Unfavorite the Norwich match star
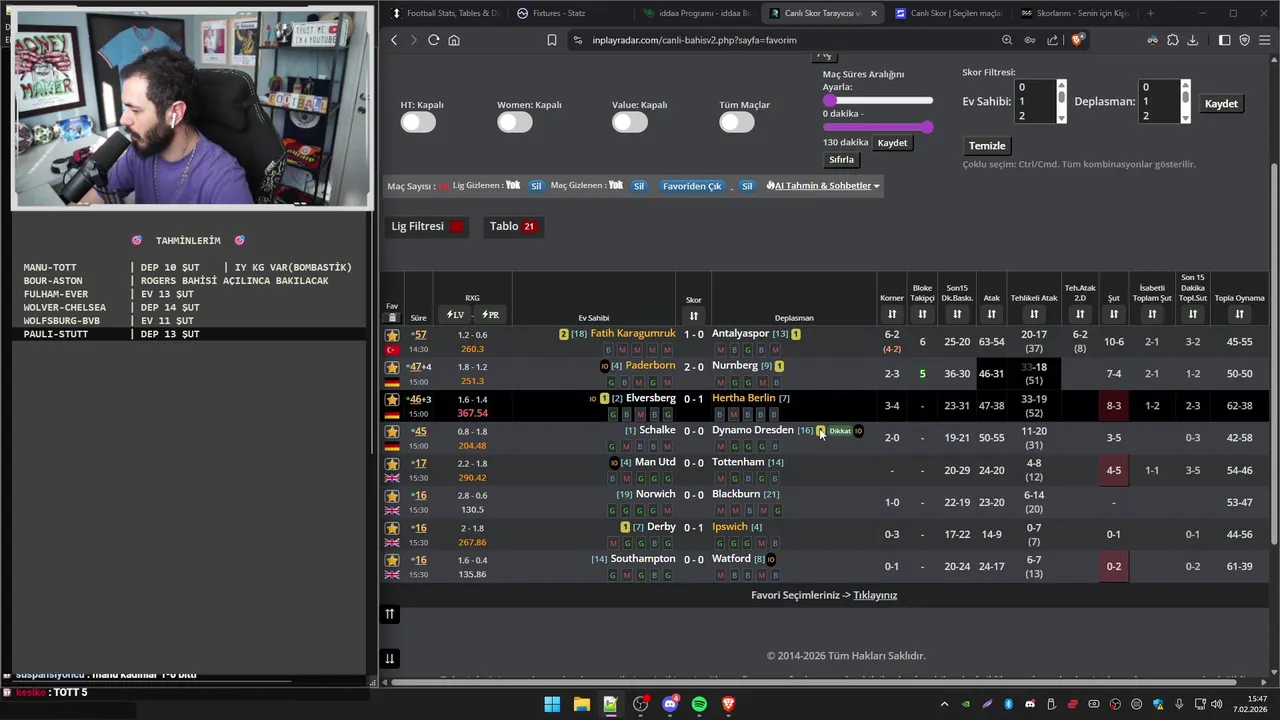Image resolution: width=1280 pixels, height=720 pixels. [x=392, y=495]
